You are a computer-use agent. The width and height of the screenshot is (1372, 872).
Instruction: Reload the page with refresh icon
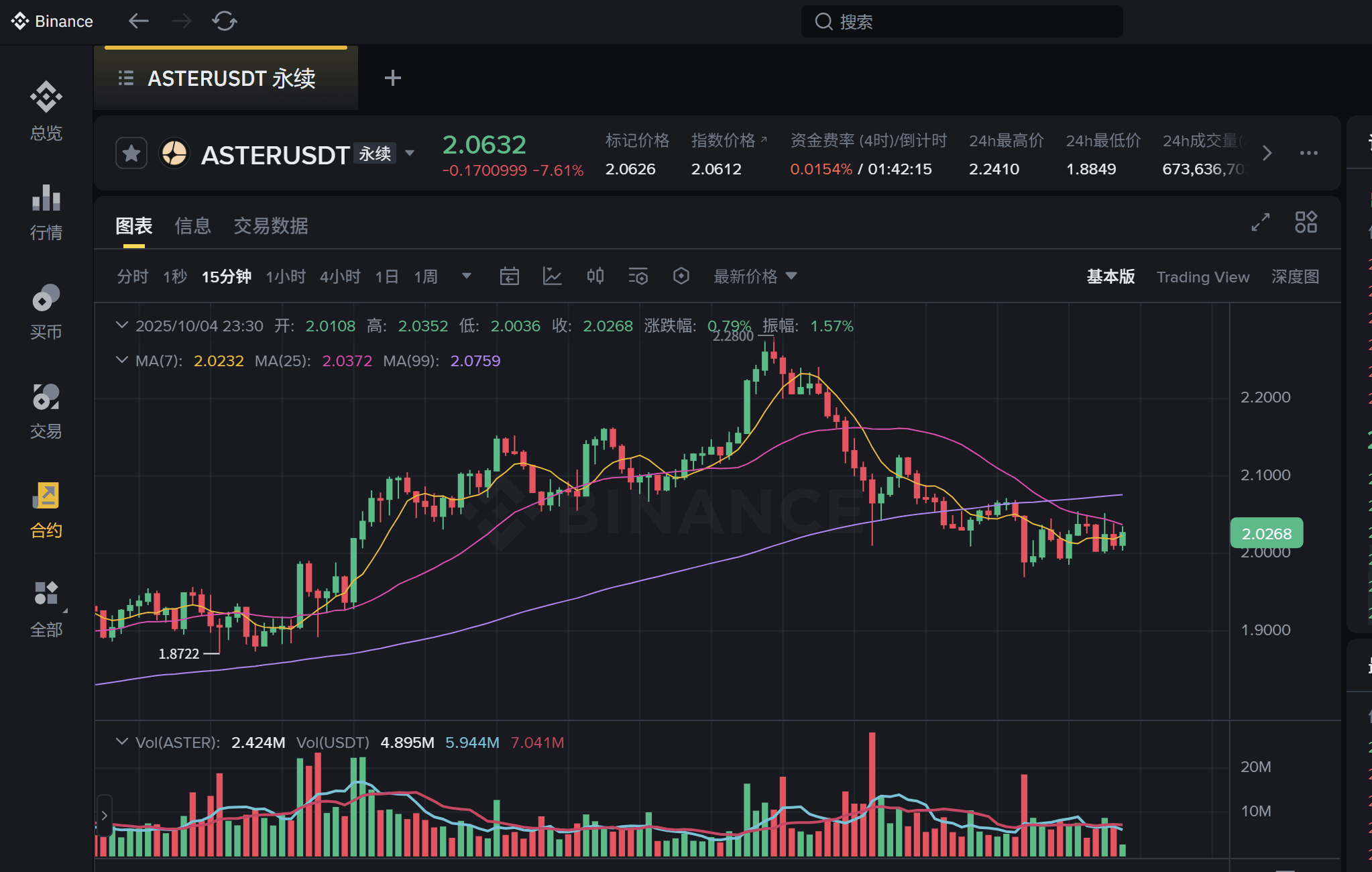(x=225, y=21)
